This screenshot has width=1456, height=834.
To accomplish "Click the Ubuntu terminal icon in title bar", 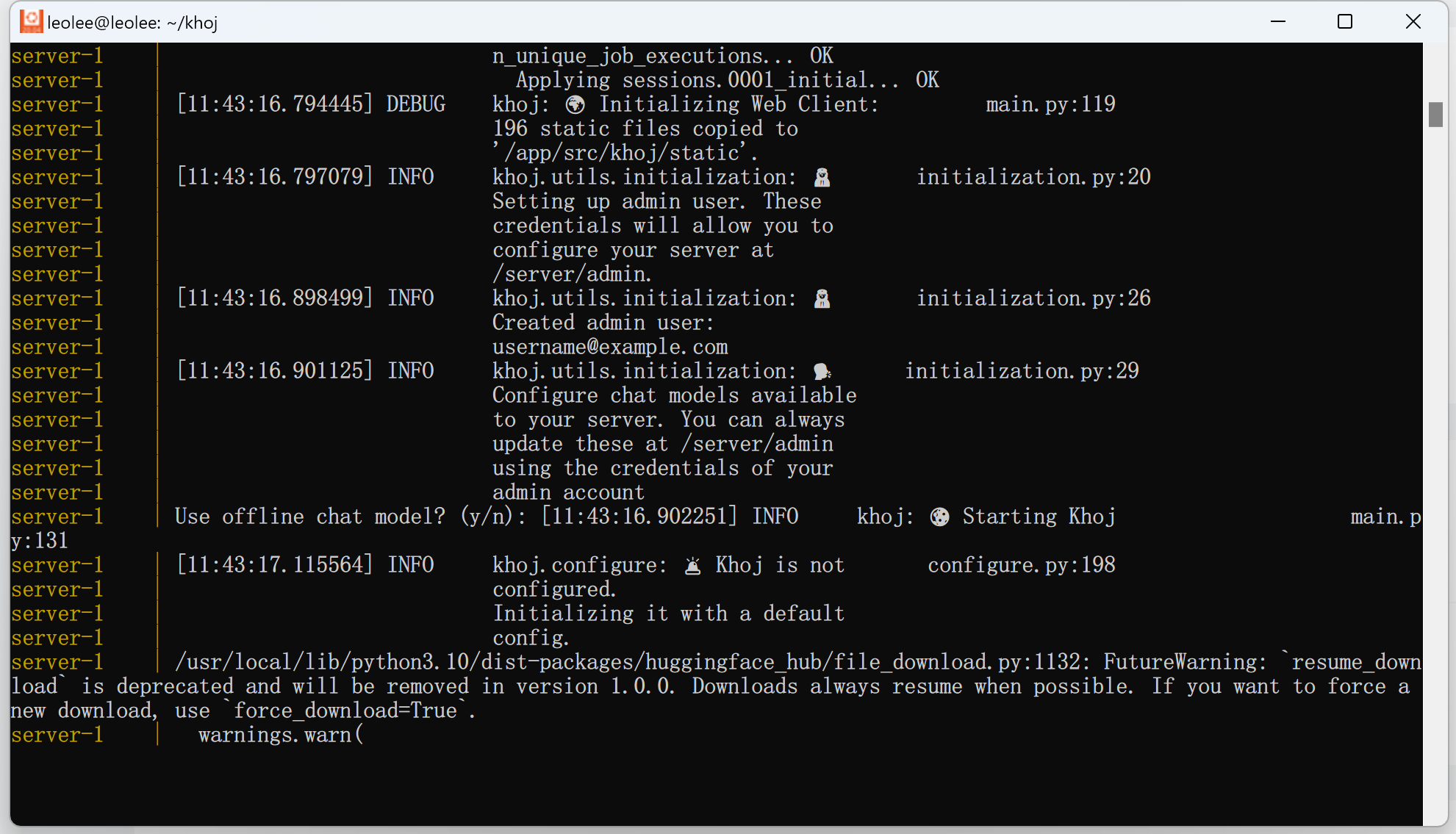I will tap(31, 21).
